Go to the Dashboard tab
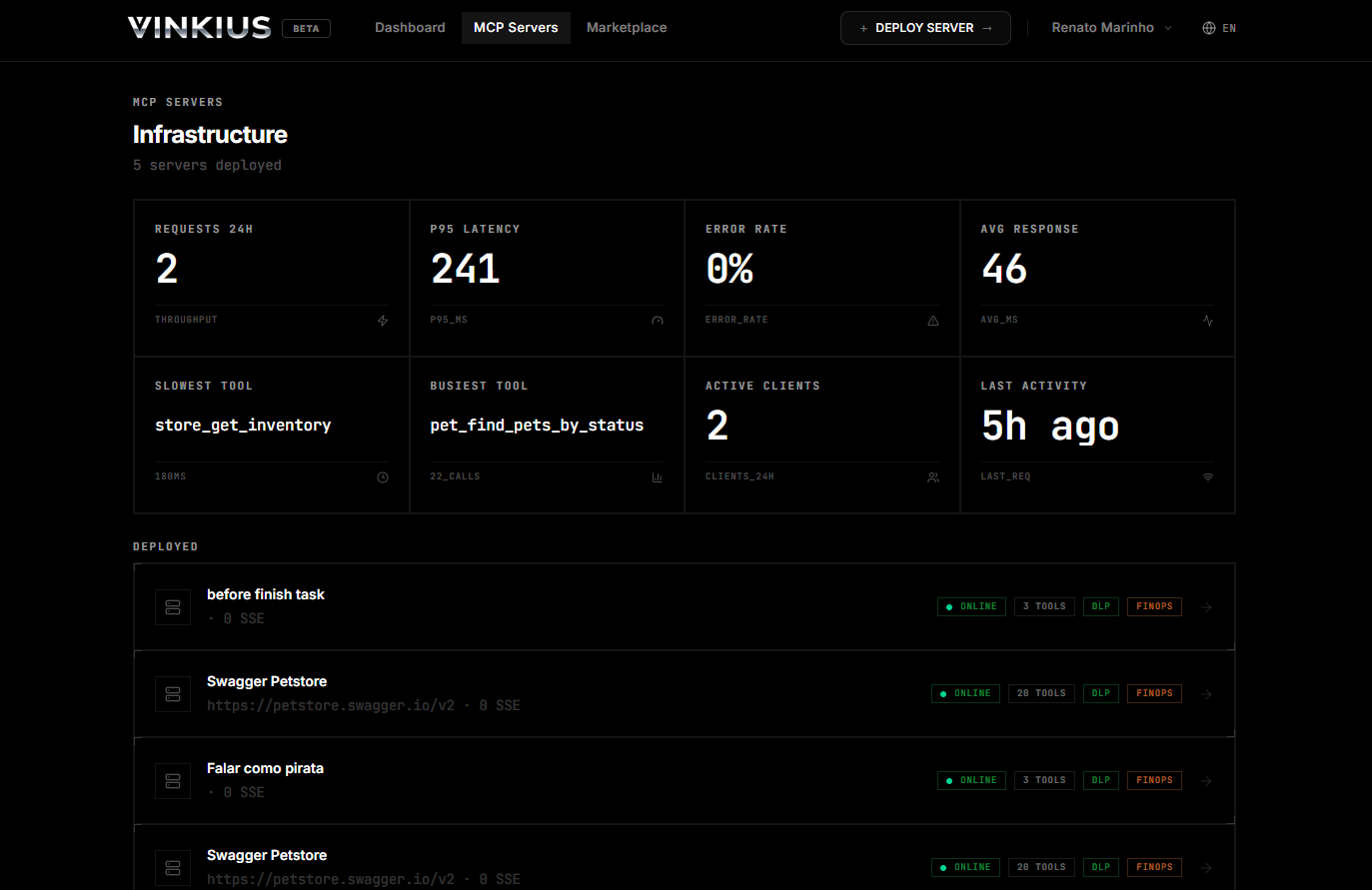Viewport: 1372px width, 890px height. coord(410,28)
